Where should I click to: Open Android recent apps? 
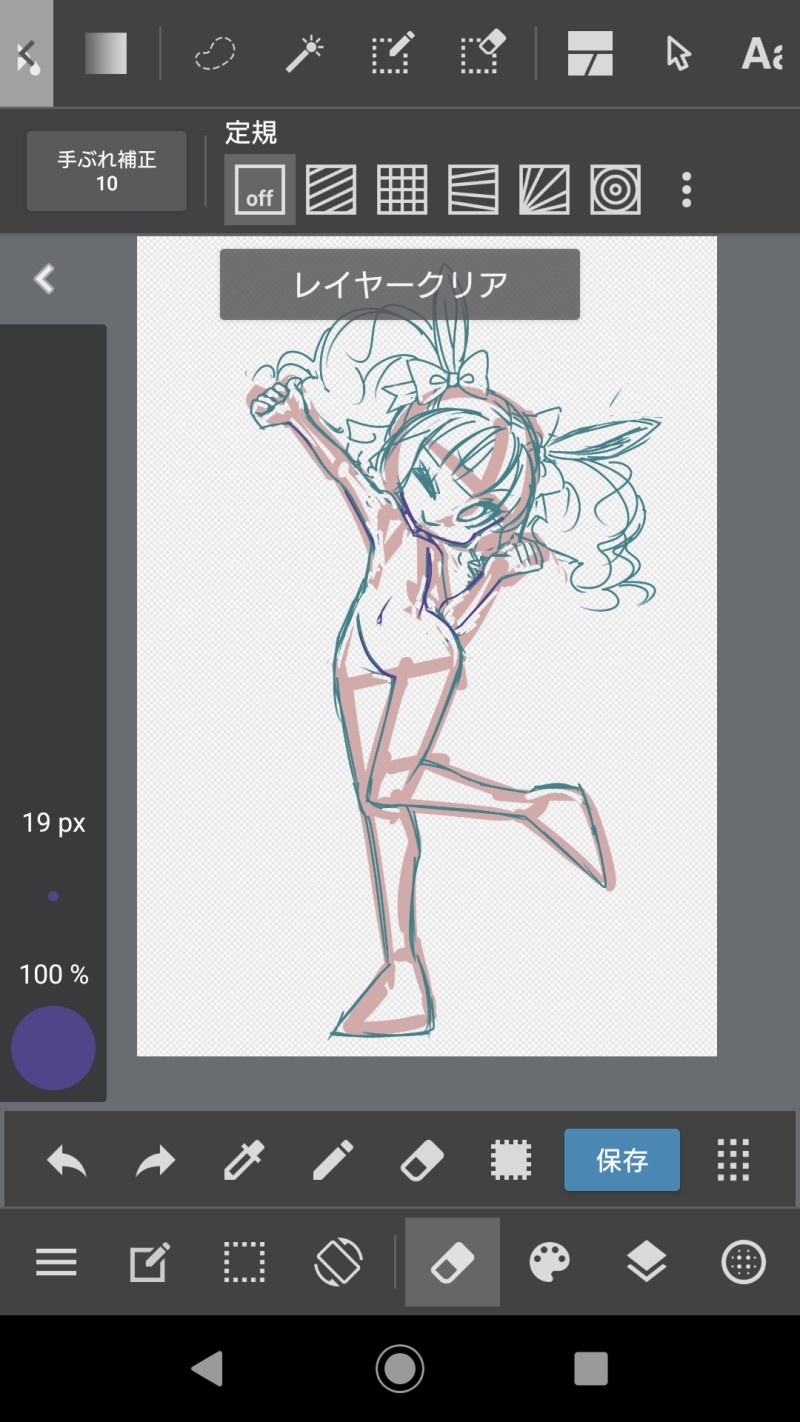[591, 1368]
